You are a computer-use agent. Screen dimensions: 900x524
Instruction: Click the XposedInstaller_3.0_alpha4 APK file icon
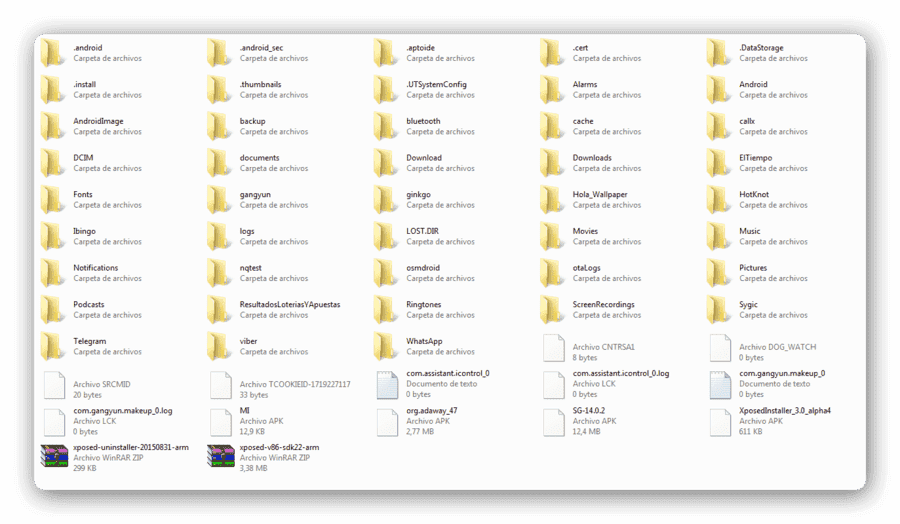[x=720, y=422]
